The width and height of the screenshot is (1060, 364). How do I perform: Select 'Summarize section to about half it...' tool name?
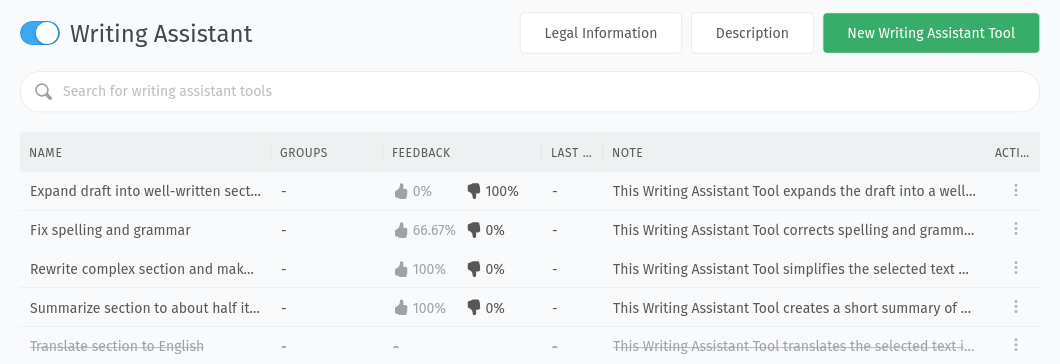click(145, 308)
